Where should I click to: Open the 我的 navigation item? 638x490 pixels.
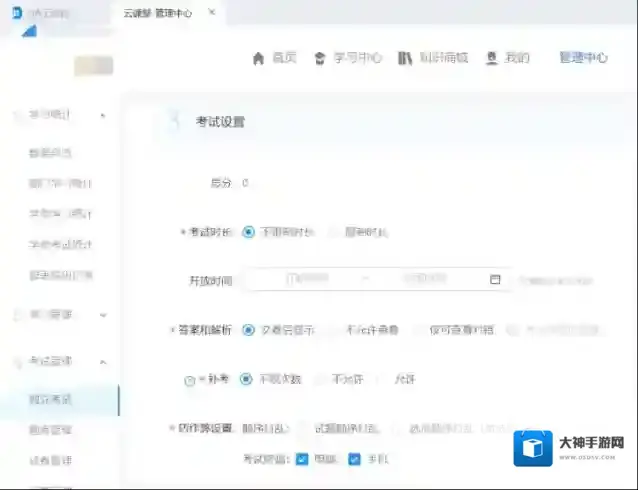tap(517, 58)
